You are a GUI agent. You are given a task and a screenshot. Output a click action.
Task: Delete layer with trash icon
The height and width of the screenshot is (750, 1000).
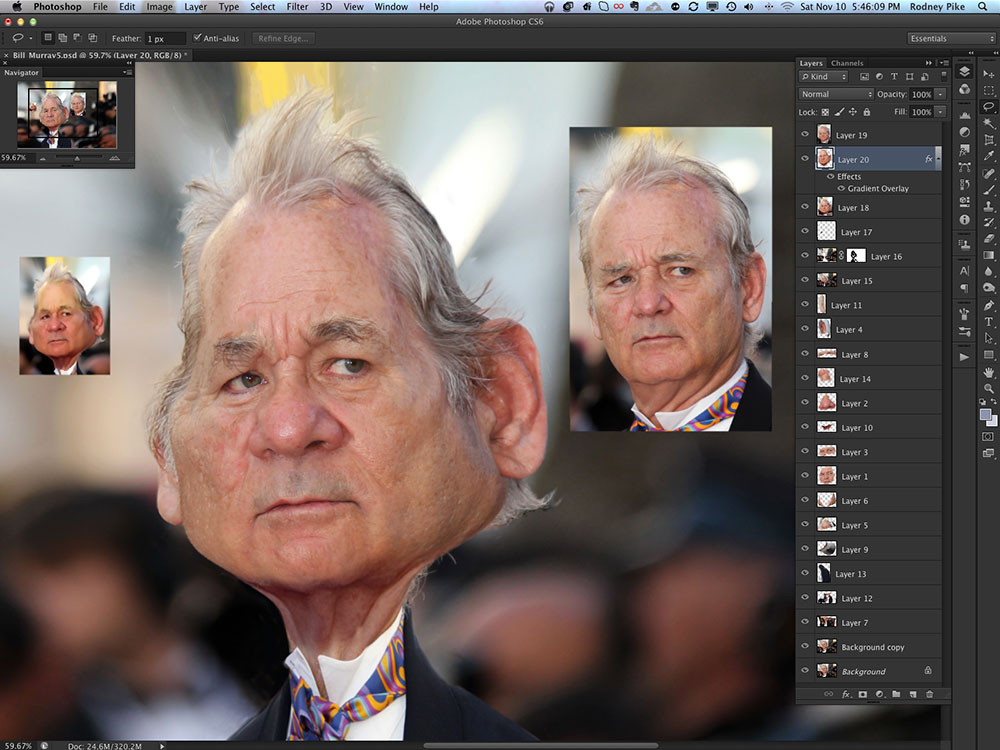[929, 694]
